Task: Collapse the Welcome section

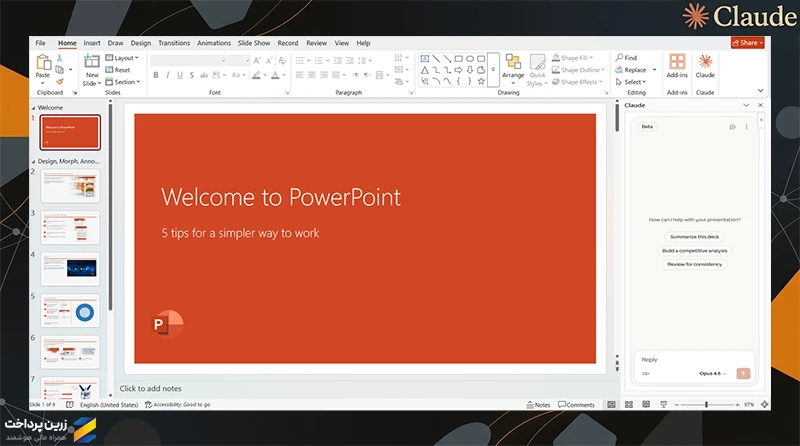Action: 34,108
